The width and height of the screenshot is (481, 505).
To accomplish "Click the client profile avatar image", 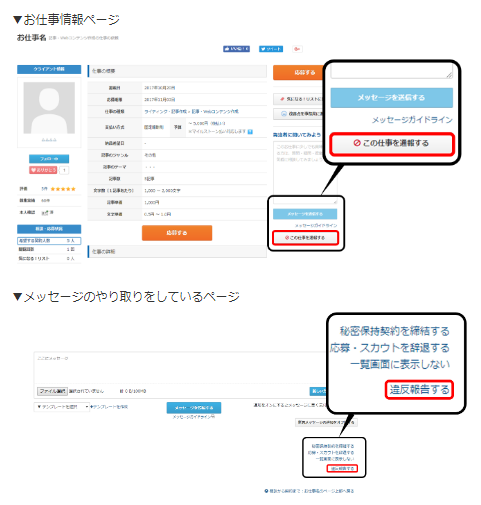I will pos(49,108).
